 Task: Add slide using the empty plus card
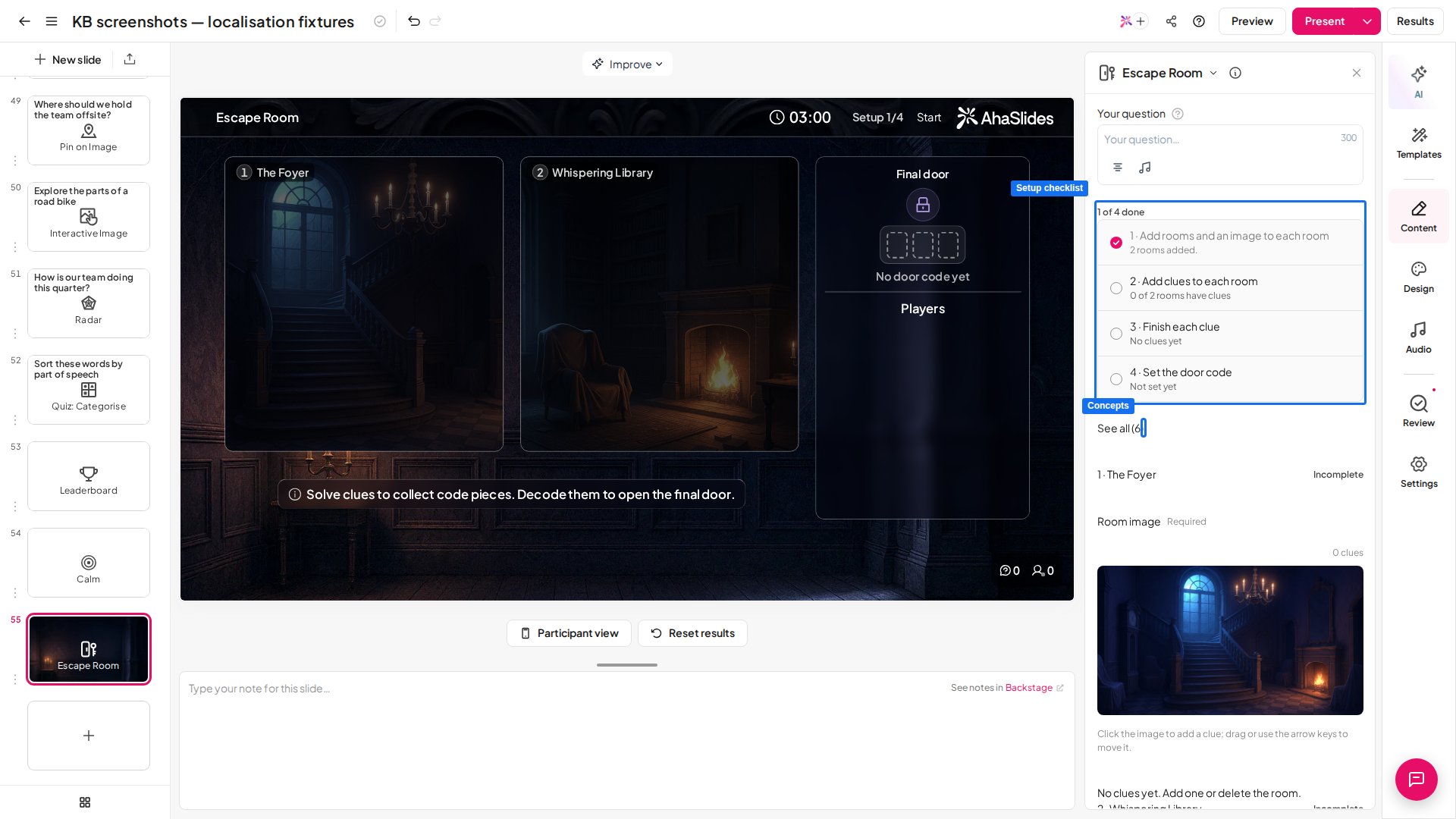[x=89, y=736]
